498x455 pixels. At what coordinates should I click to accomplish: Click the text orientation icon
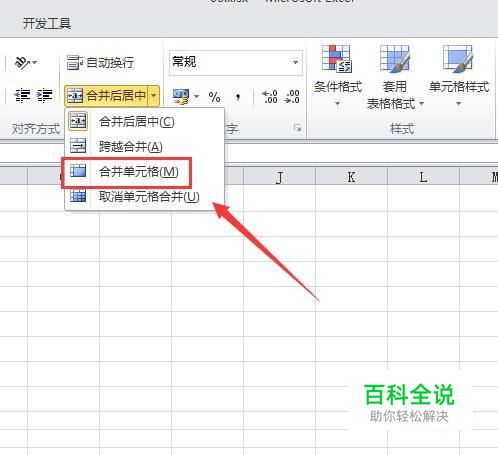[22, 62]
